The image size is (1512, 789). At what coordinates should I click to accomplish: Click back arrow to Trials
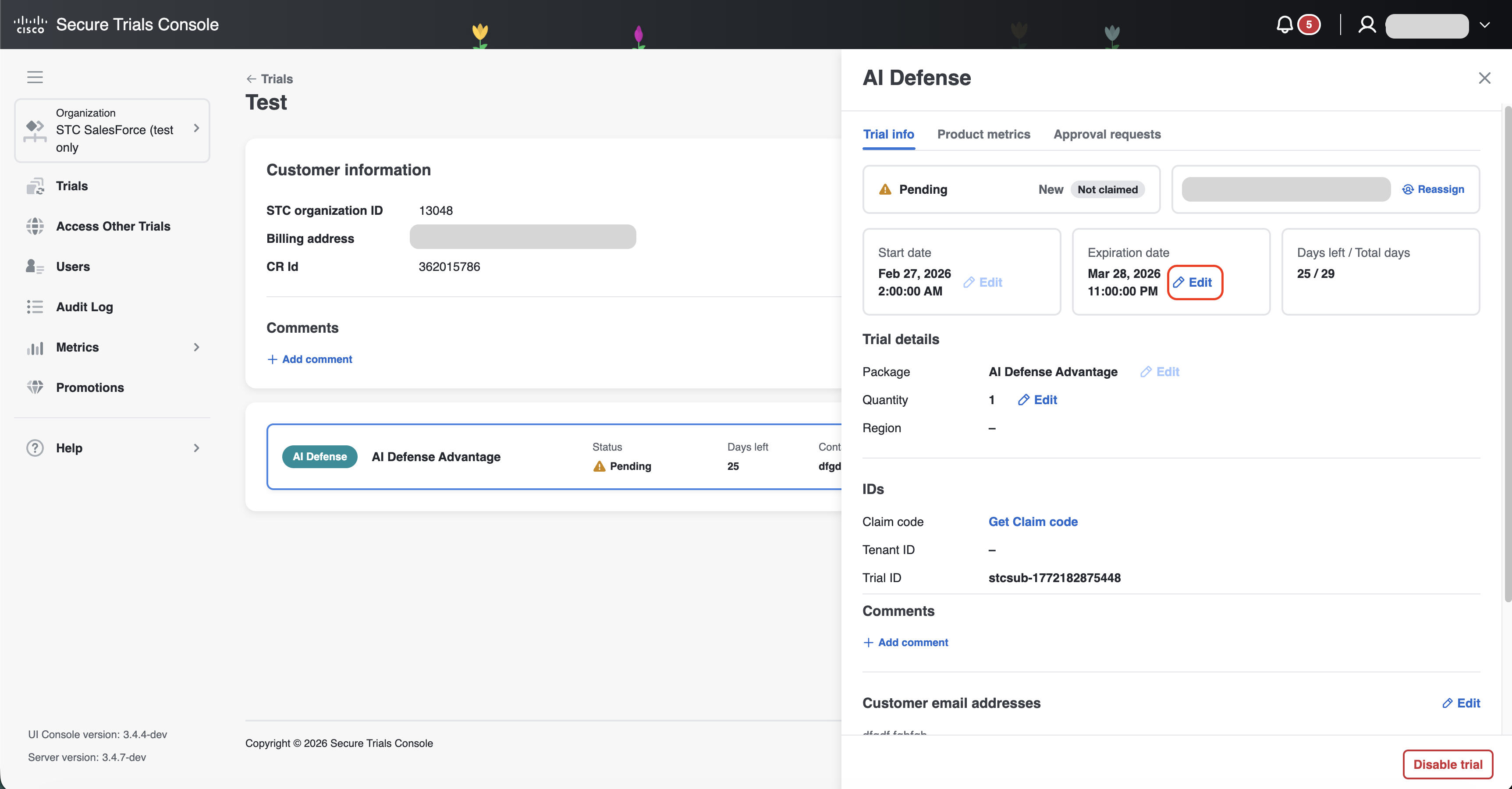tap(251, 78)
